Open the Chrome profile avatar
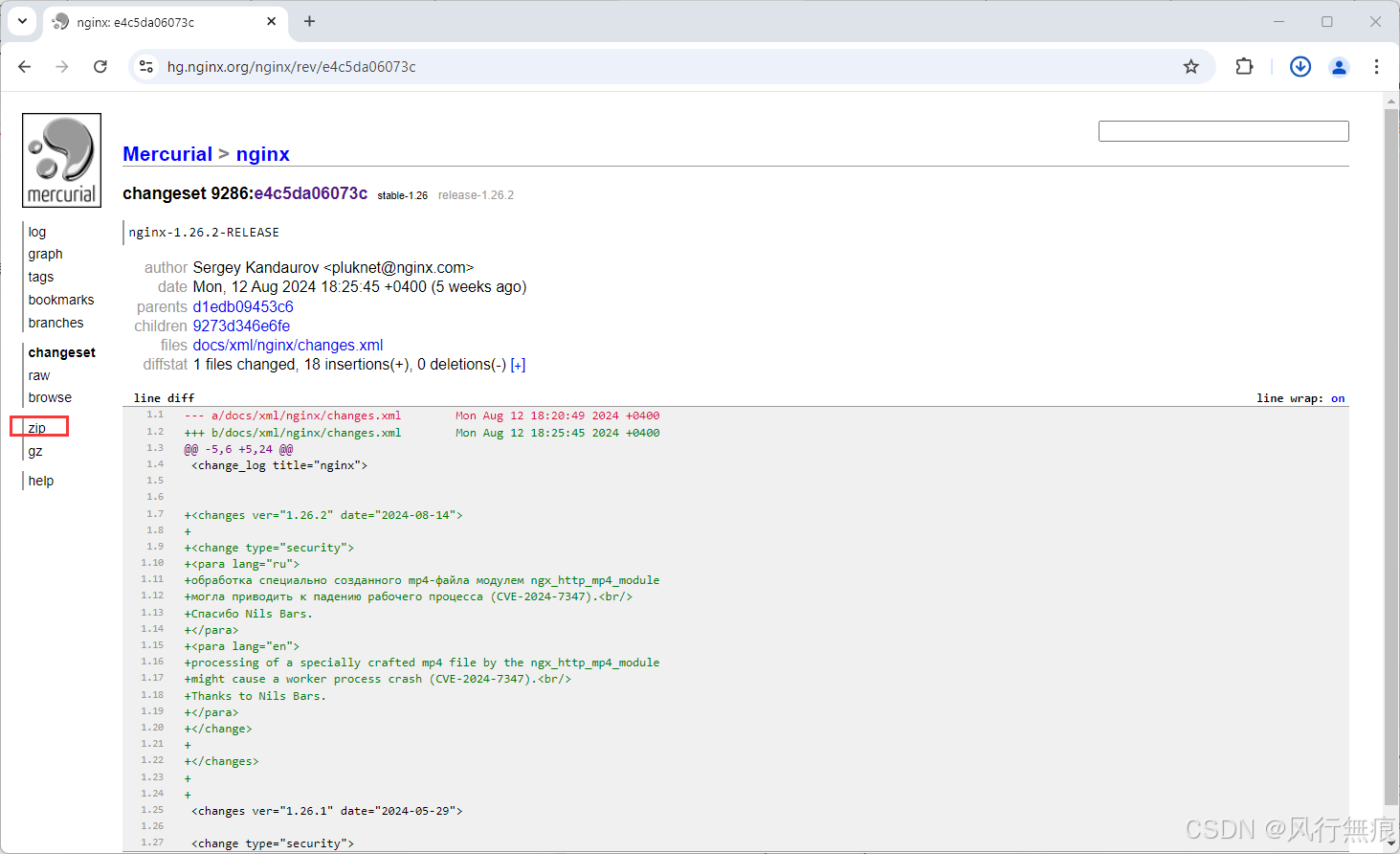The width and height of the screenshot is (1400, 854). [x=1339, y=66]
